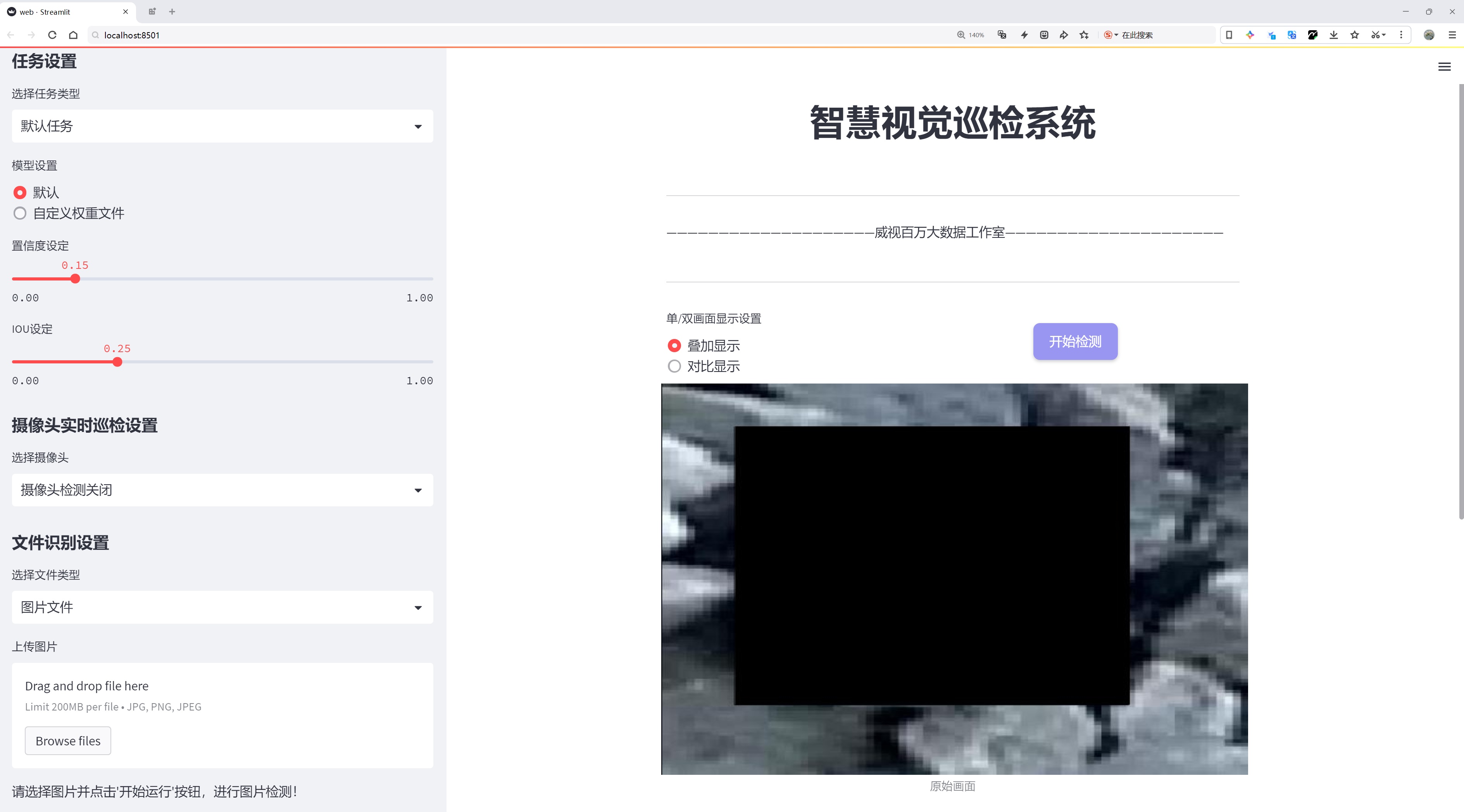Screen dimensions: 1464x812
Task: Click the colorful AI assistant toolbar icon
Action: coord(1250,35)
